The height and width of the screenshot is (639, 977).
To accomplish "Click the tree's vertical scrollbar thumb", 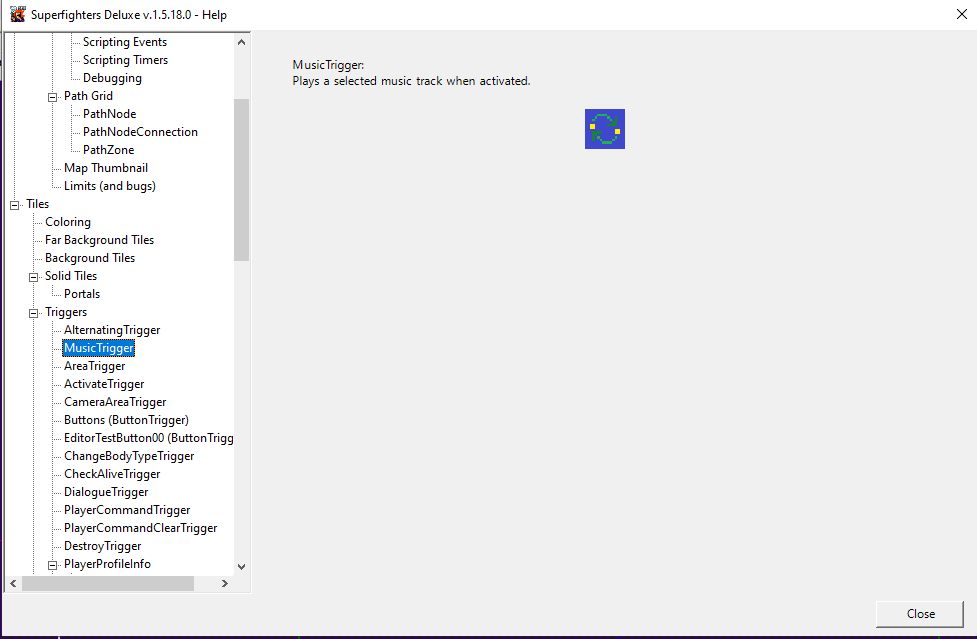I will [x=242, y=180].
